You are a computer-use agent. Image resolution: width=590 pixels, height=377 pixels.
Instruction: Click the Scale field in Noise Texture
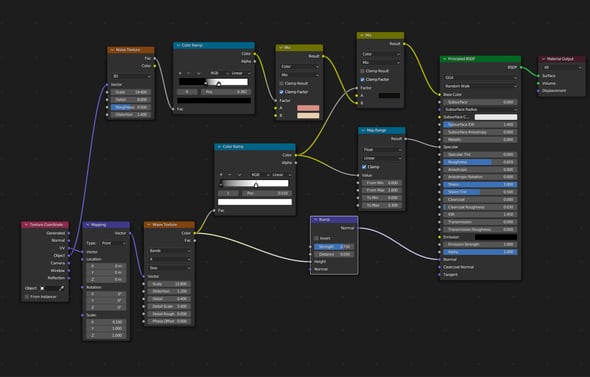coord(131,92)
